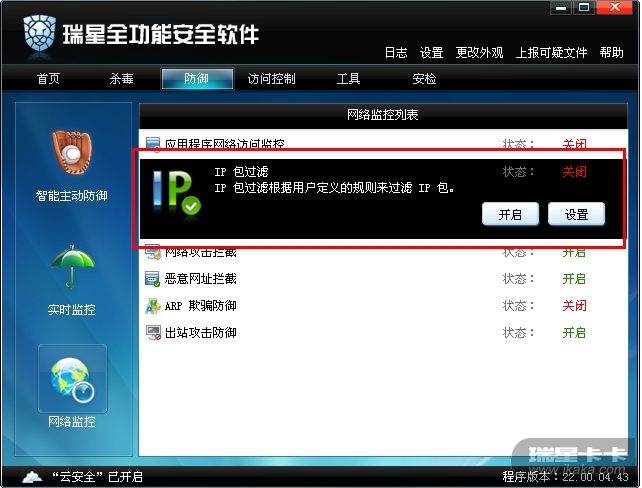Viewport: 642px width, 488px height.
Task: Select 恶意网址拦截 list row
Action: pyautogui.click(x=383, y=279)
